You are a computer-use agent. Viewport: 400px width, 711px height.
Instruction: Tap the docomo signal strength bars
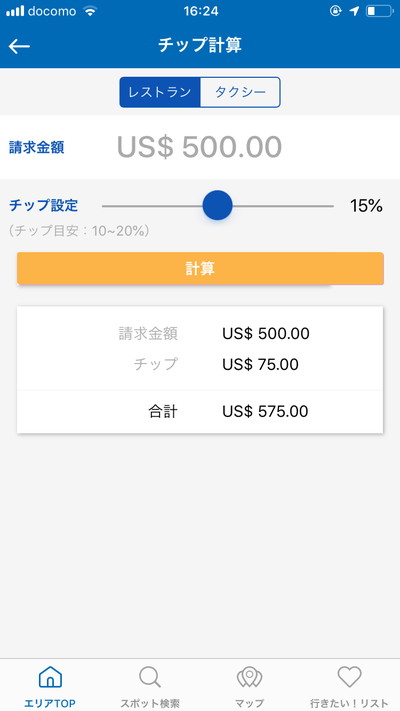coord(15,11)
